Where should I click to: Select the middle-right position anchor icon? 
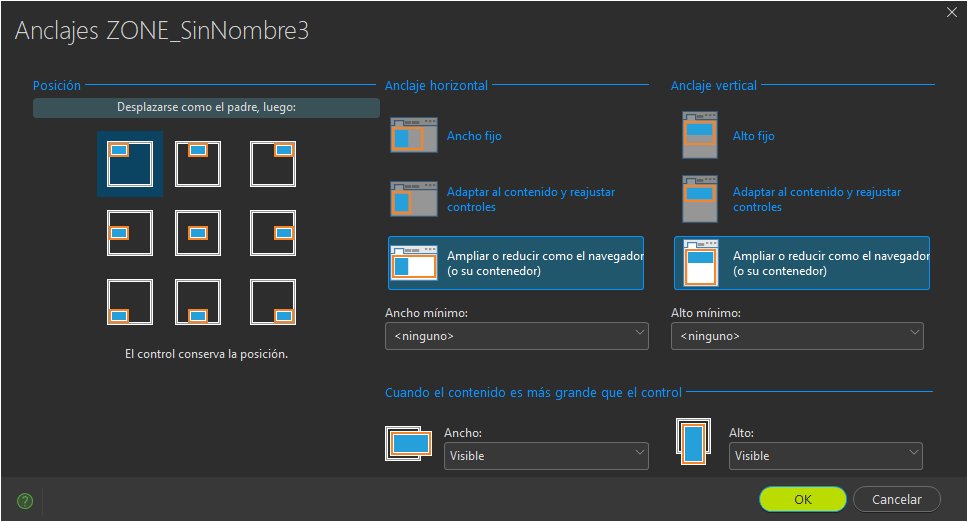tap(273, 233)
